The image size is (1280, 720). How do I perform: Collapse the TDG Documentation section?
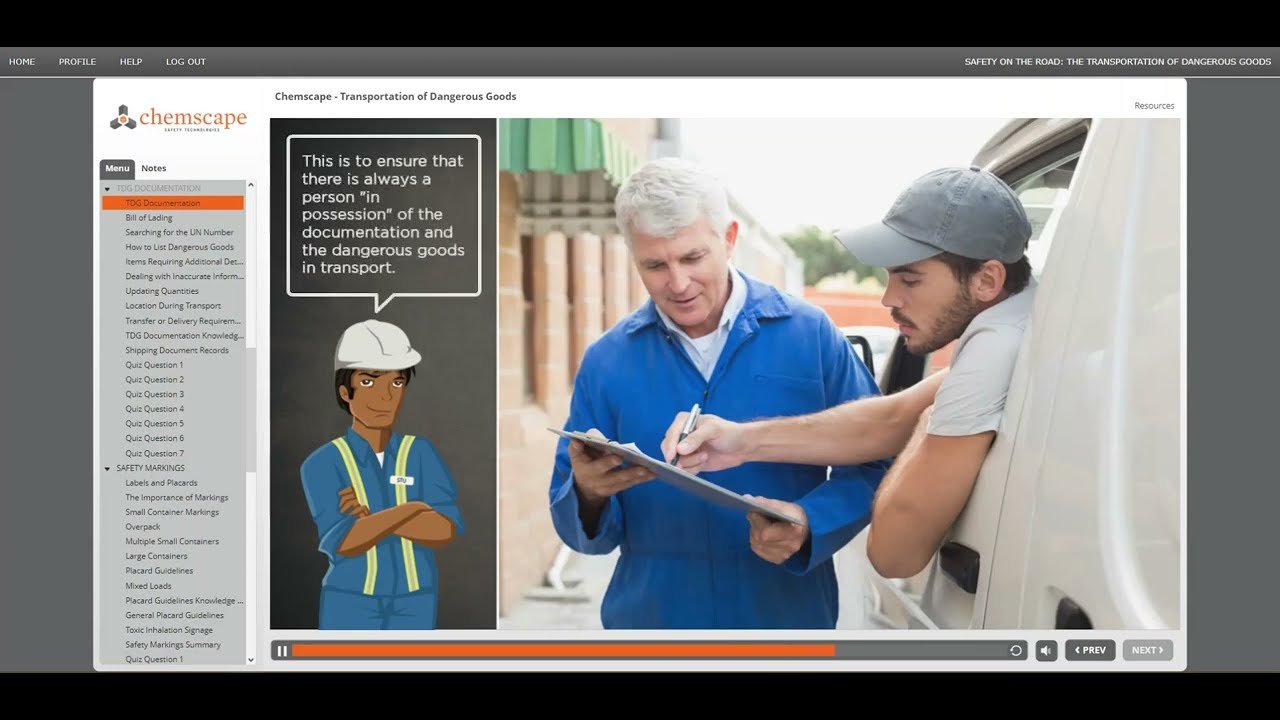108,189
